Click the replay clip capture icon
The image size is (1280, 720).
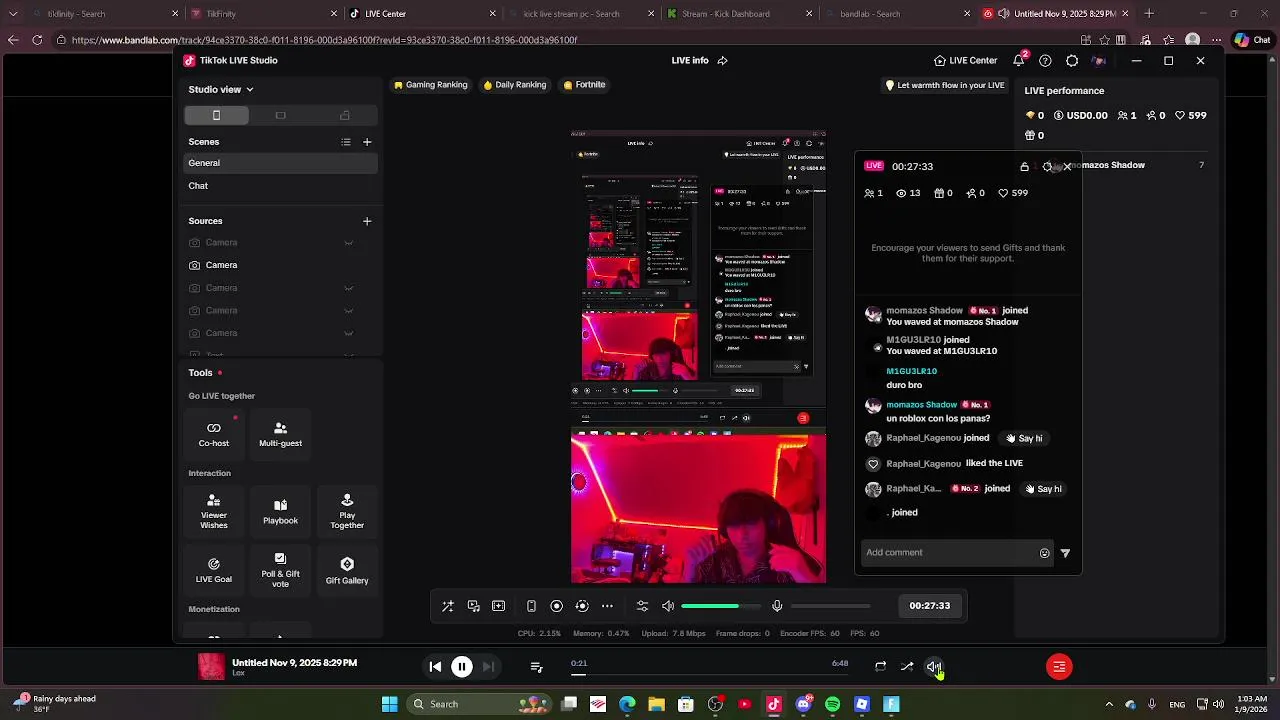[x=582, y=606]
